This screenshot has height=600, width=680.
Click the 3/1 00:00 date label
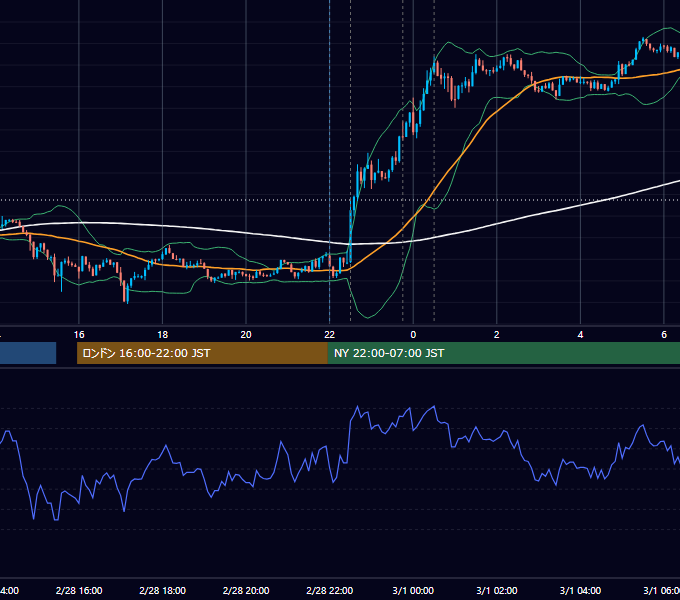(413, 590)
